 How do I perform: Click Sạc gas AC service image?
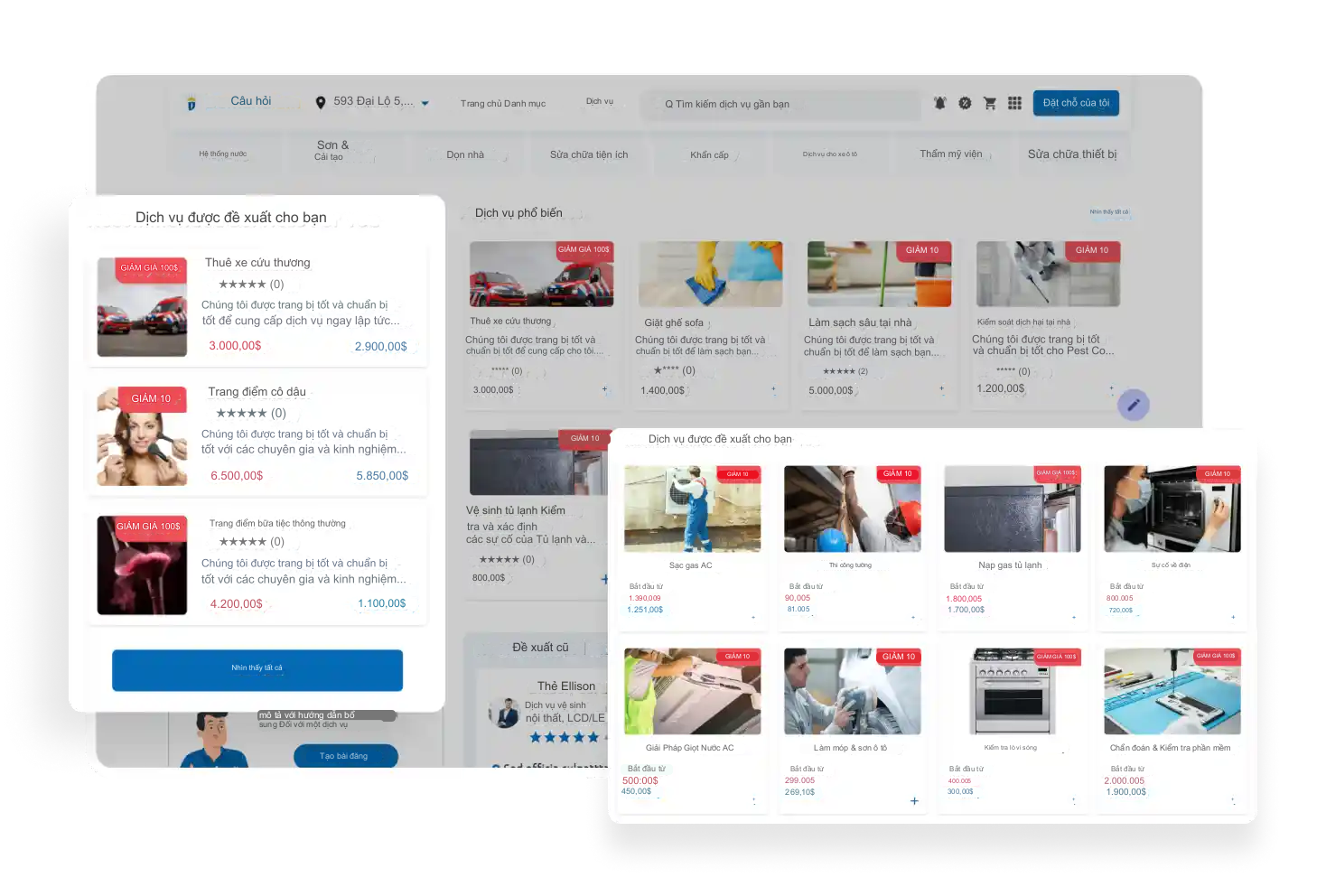(x=692, y=509)
